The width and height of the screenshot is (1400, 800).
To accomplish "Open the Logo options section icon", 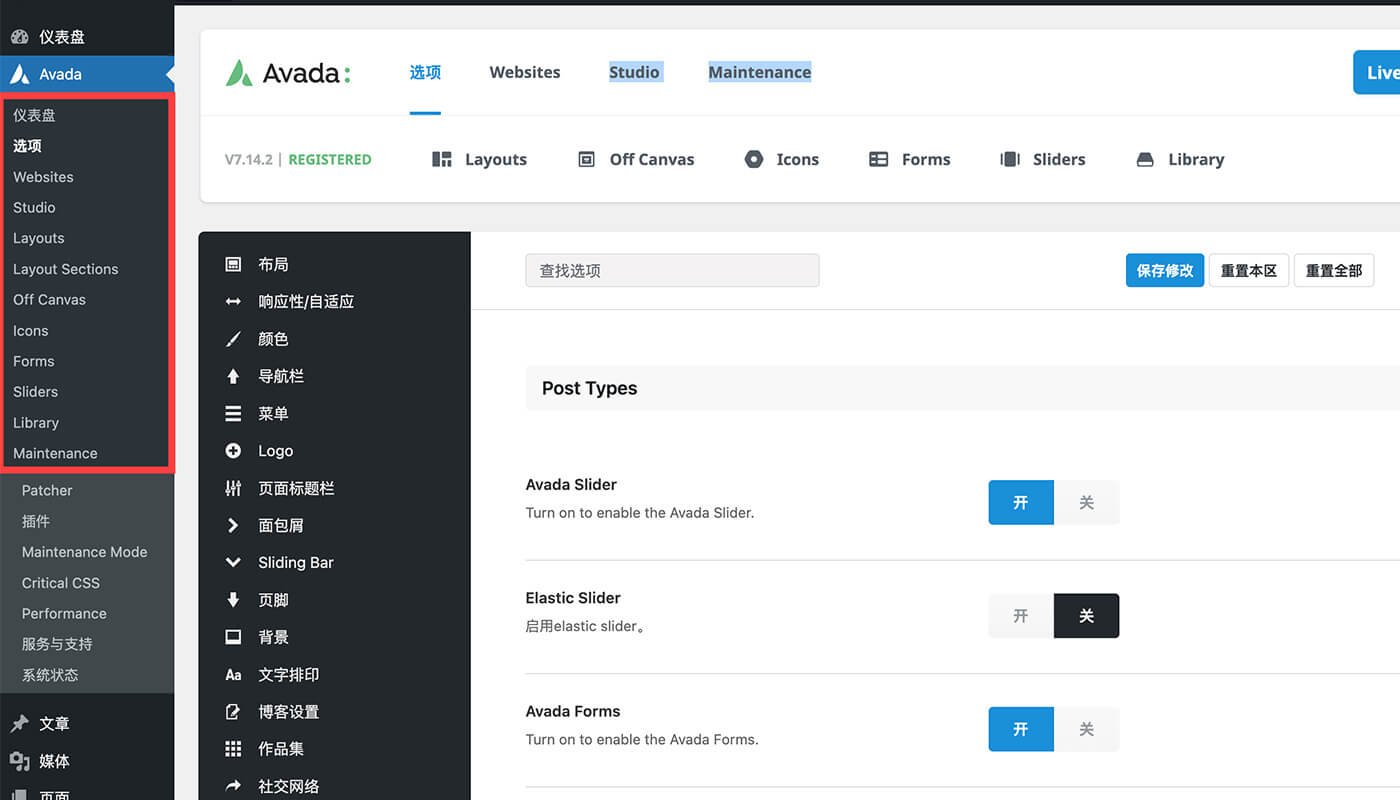I will (233, 450).
